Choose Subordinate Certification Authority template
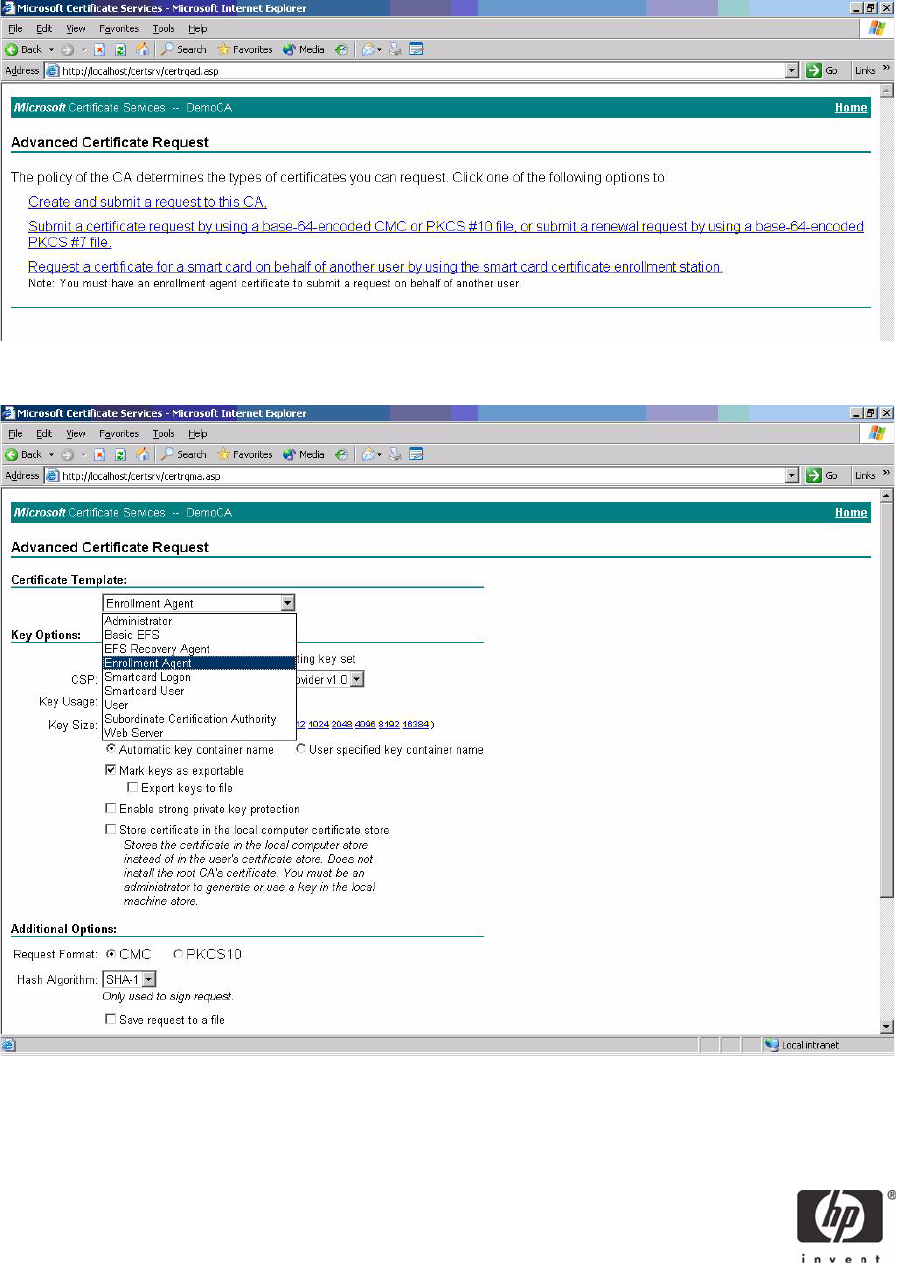The image size is (897, 1280). click(200, 719)
